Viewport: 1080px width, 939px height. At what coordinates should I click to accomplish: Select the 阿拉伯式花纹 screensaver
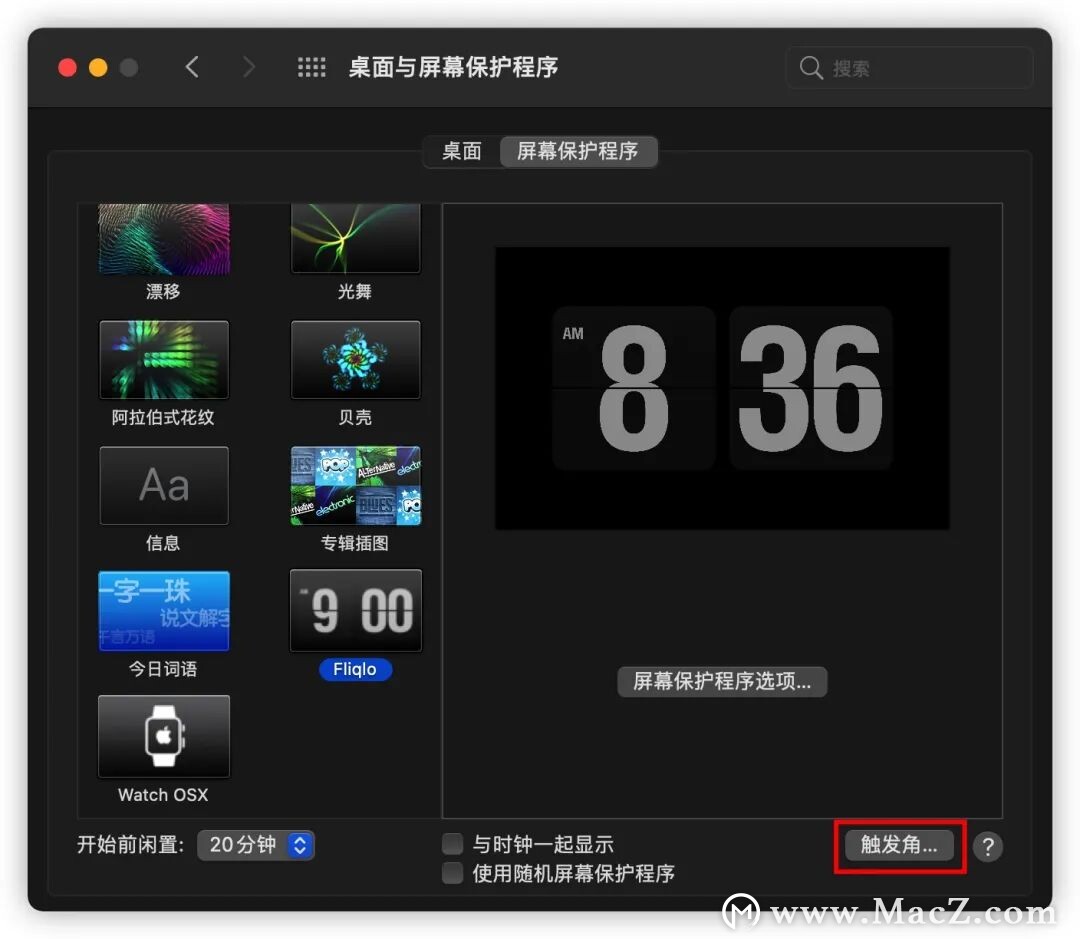[x=163, y=360]
